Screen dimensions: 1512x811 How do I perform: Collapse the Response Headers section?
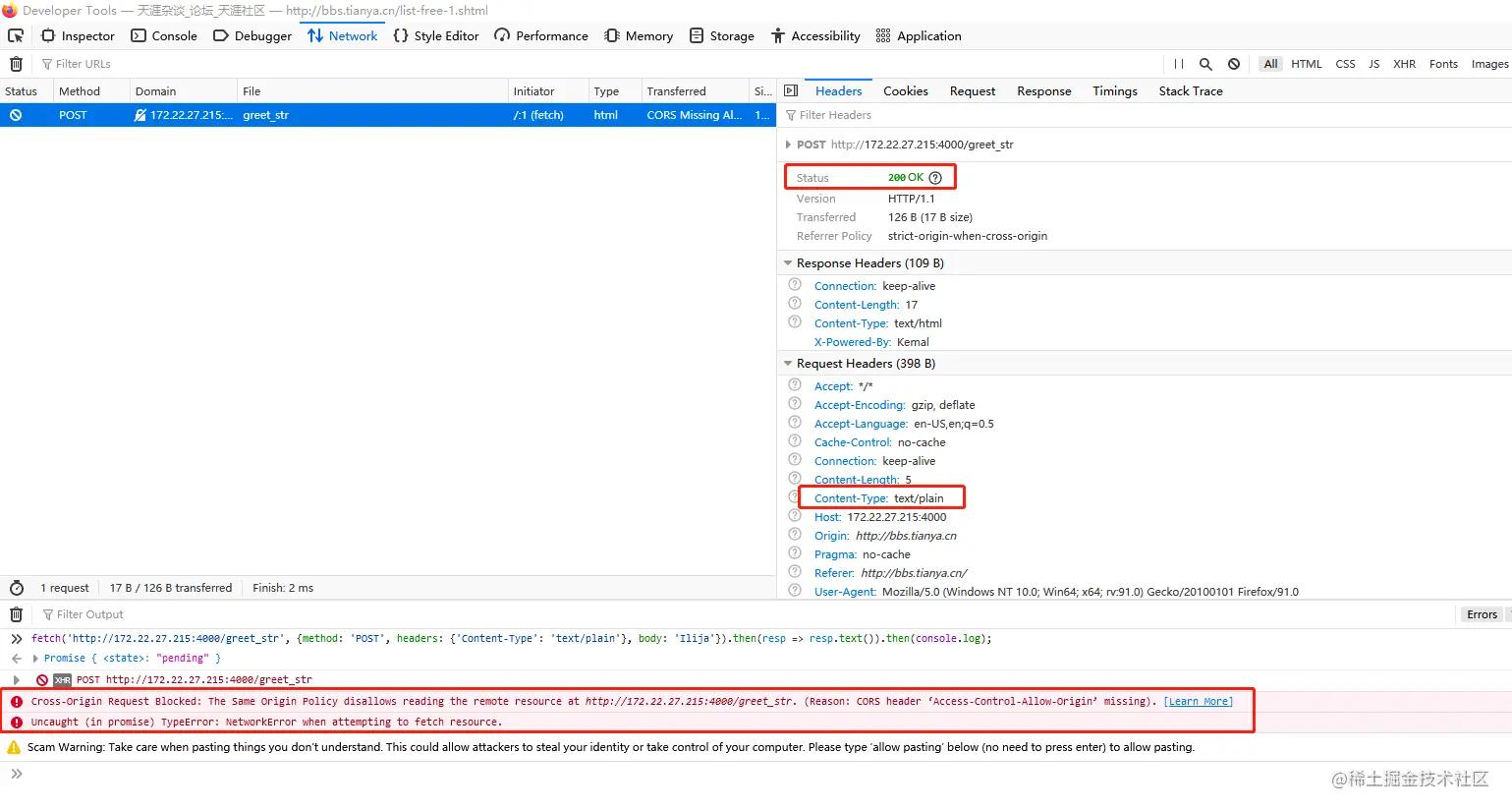pos(788,263)
